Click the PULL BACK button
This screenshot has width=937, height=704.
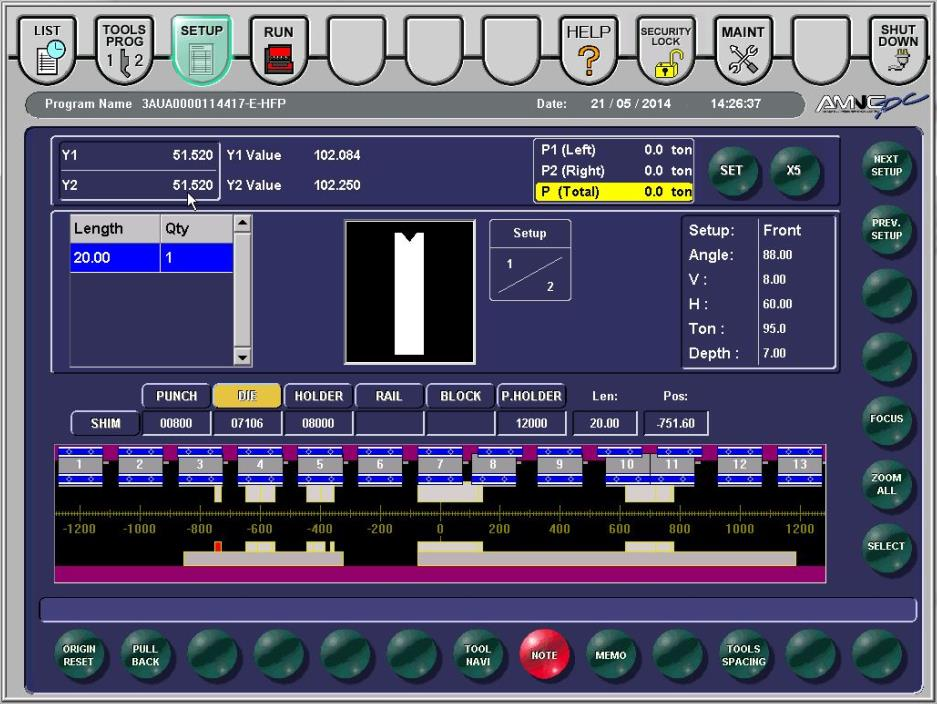pyautogui.click(x=145, y=655)
